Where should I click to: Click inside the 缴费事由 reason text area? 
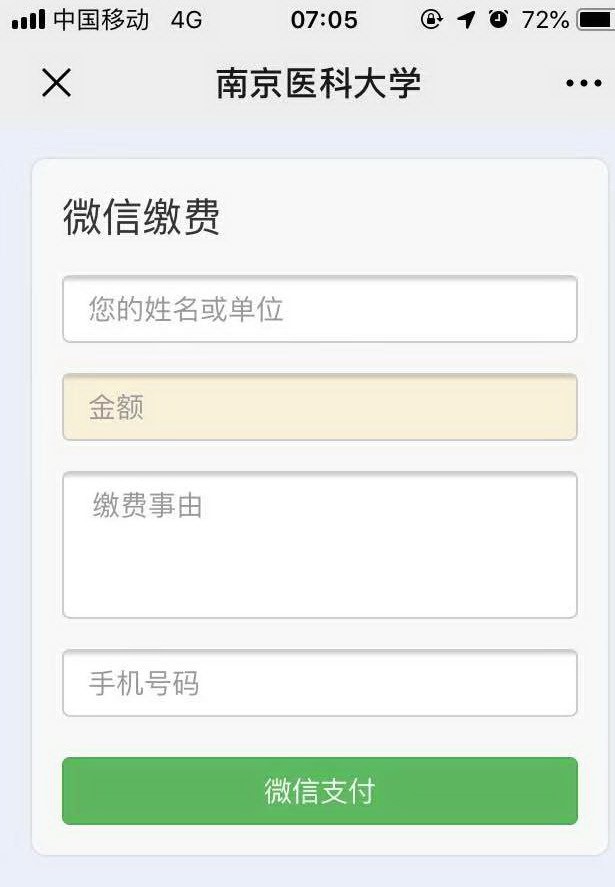click(320, 545)
